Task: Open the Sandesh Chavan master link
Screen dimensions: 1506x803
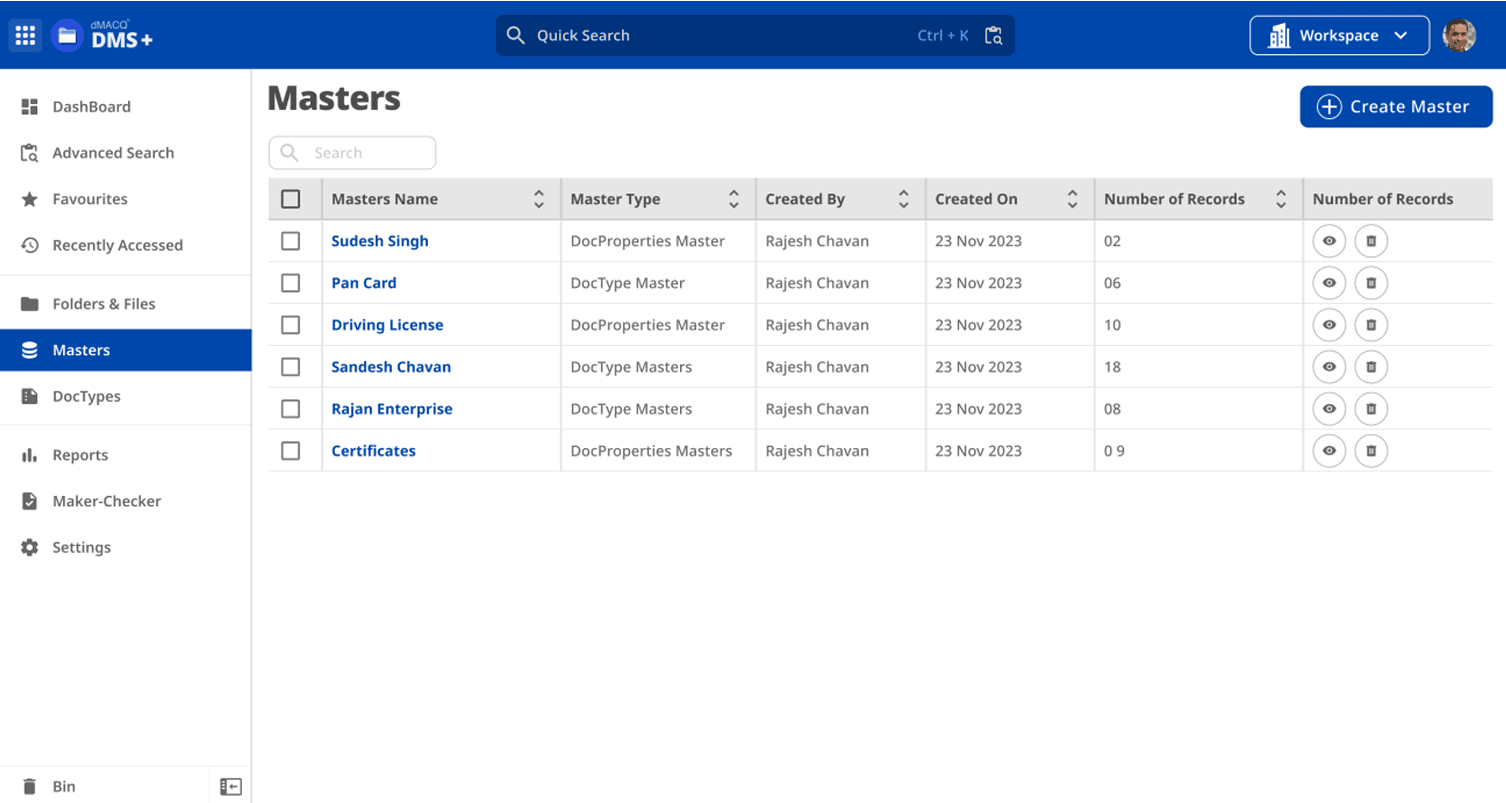Action: tap(391, 367)
